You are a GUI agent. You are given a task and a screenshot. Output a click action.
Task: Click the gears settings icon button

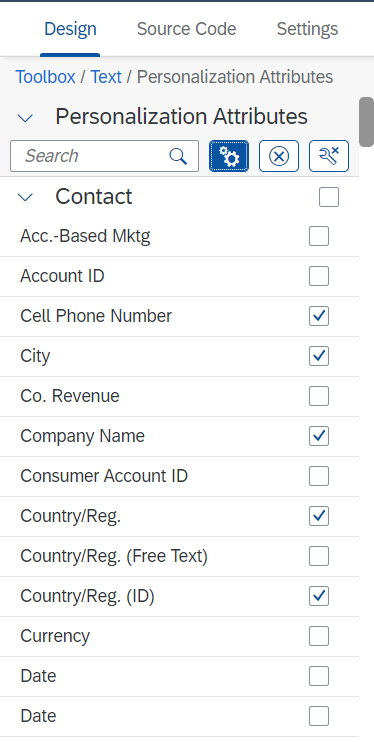point(229,156)
